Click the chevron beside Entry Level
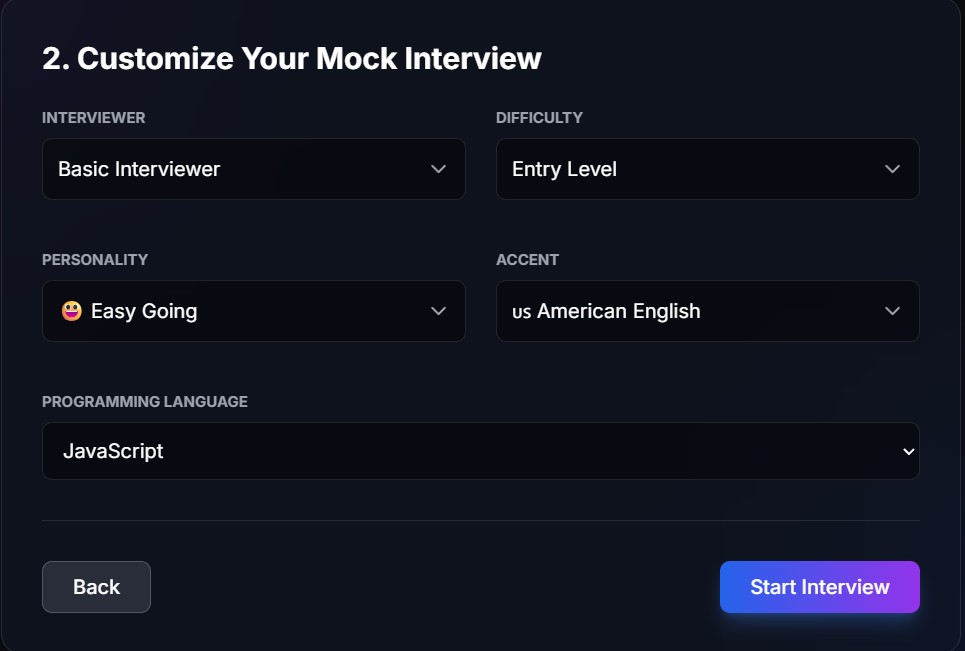 [892, 169]
